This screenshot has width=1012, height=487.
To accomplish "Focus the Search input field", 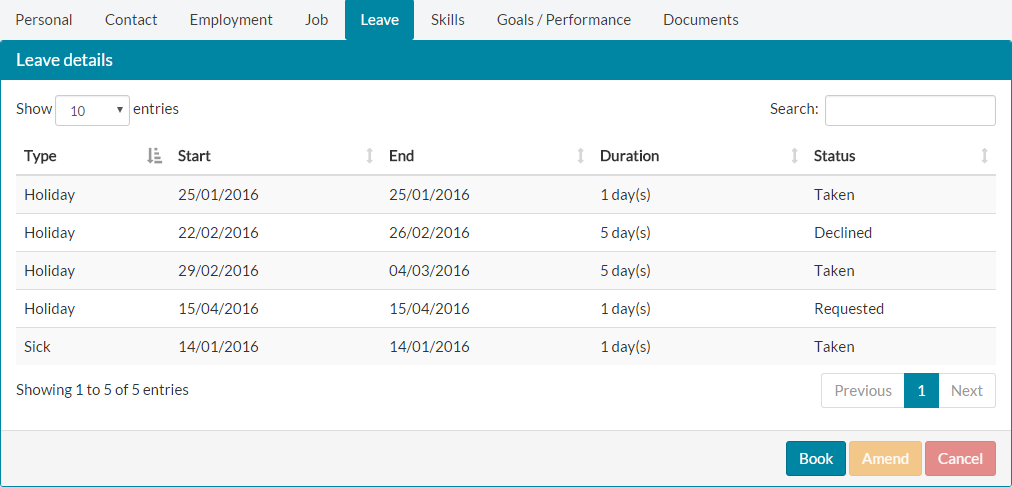I will [x=910, y=110].
